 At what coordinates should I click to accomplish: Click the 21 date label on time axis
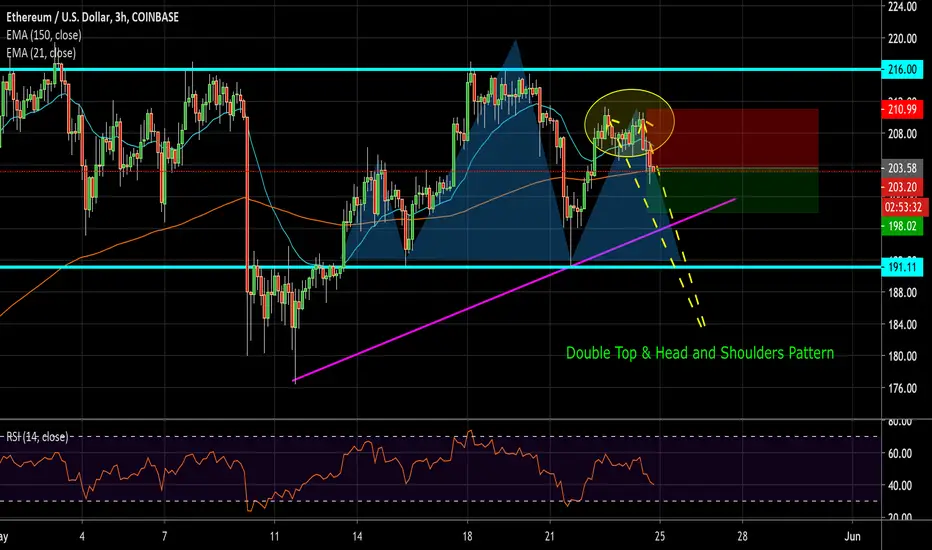[x=549, y=536]
